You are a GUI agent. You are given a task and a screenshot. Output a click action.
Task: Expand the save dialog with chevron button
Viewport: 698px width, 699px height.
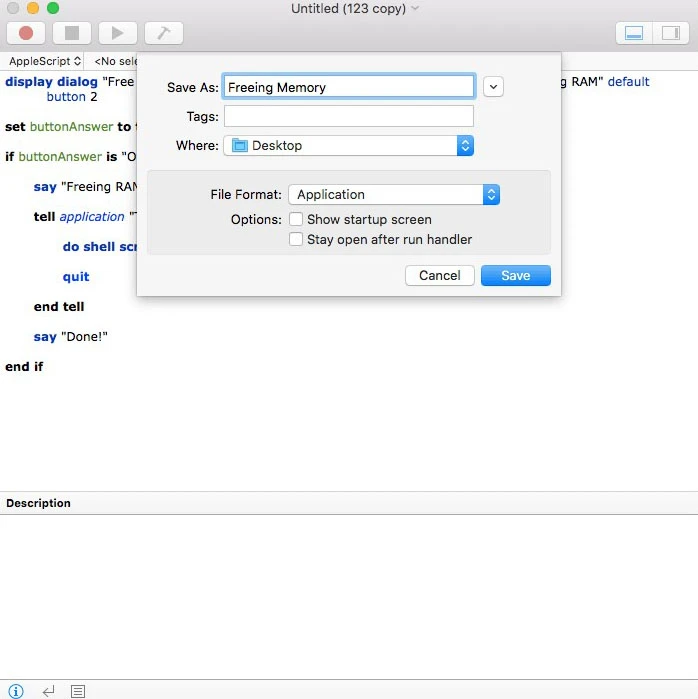point(493,87)
